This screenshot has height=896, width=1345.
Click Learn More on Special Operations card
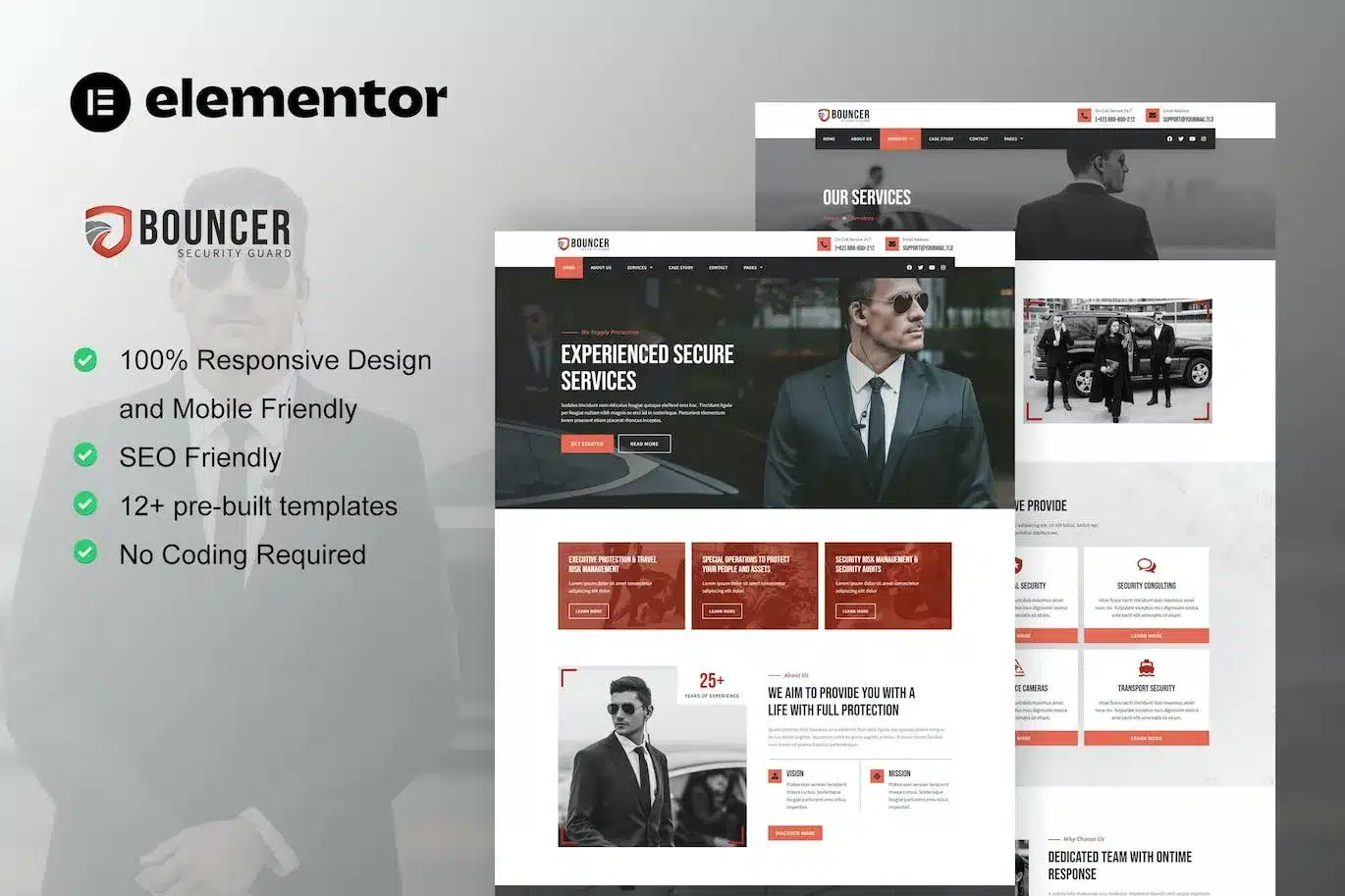[722, 611]
